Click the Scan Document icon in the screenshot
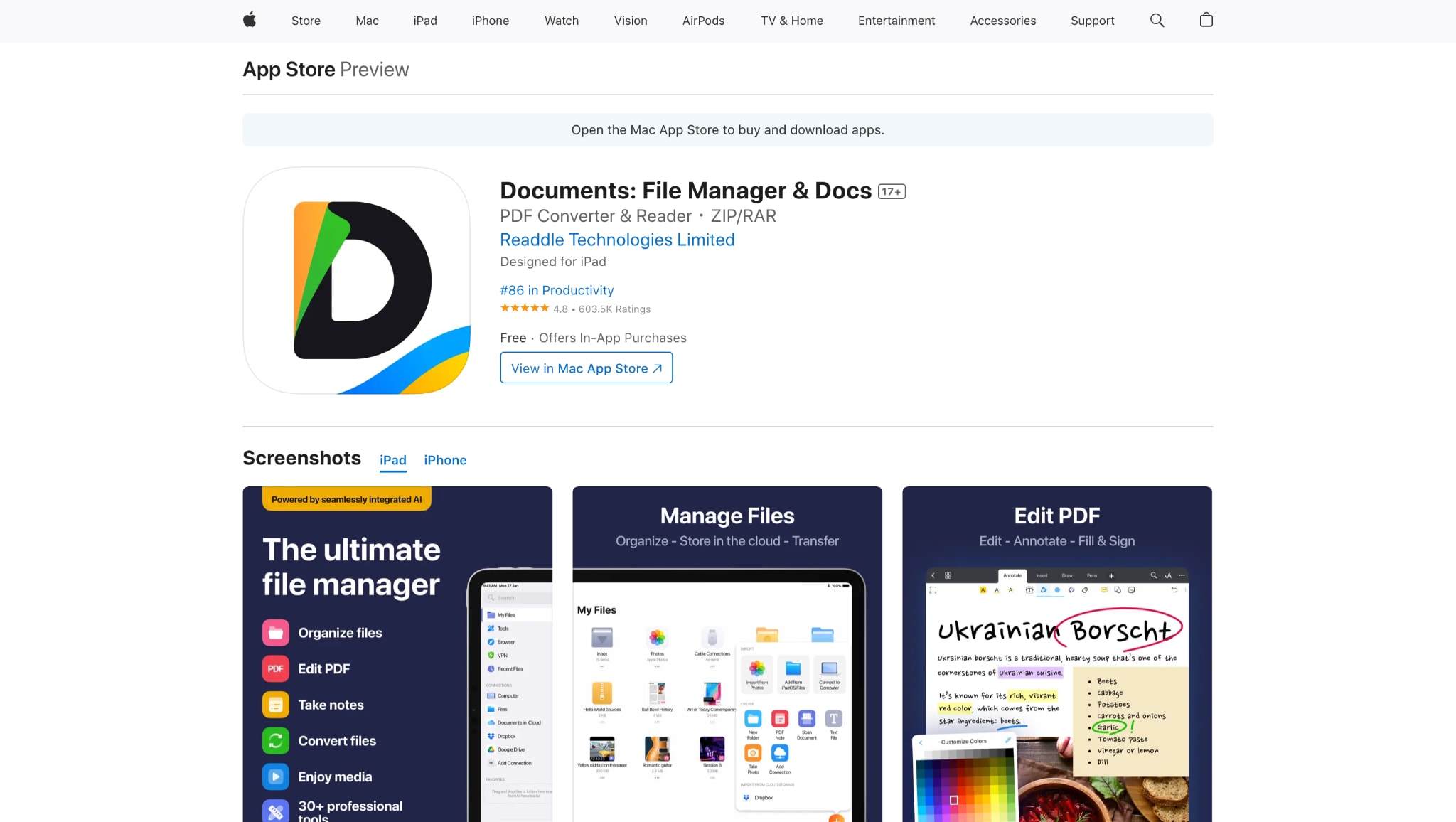The width and height of the screenshot is (1456, 822). 807,719
